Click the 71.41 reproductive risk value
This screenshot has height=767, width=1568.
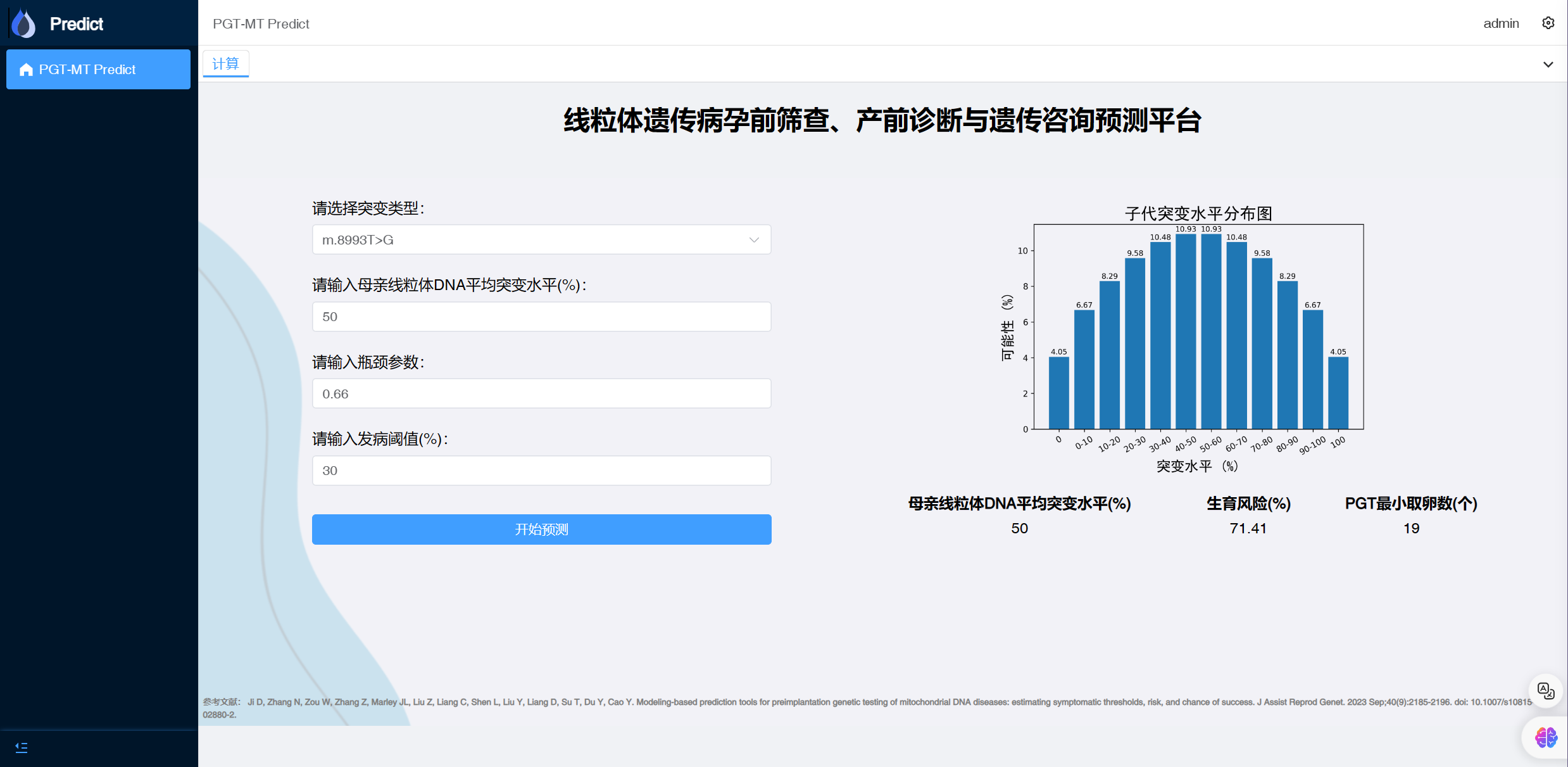[1248, 528]
